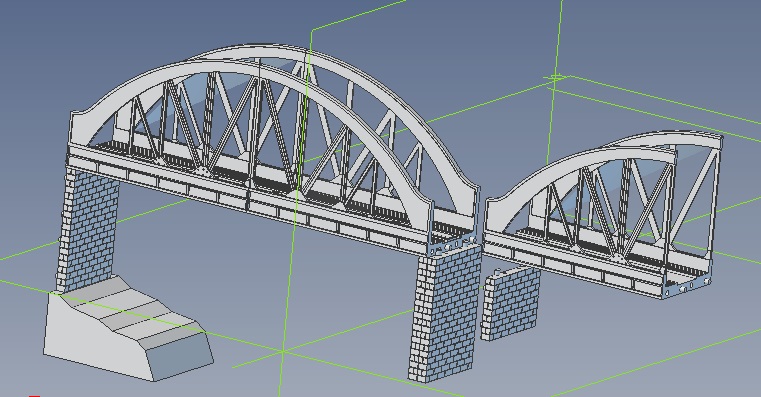Select the grid line intersection at bottom center
This screenshot has width=761, height=397.
point(282,350)
